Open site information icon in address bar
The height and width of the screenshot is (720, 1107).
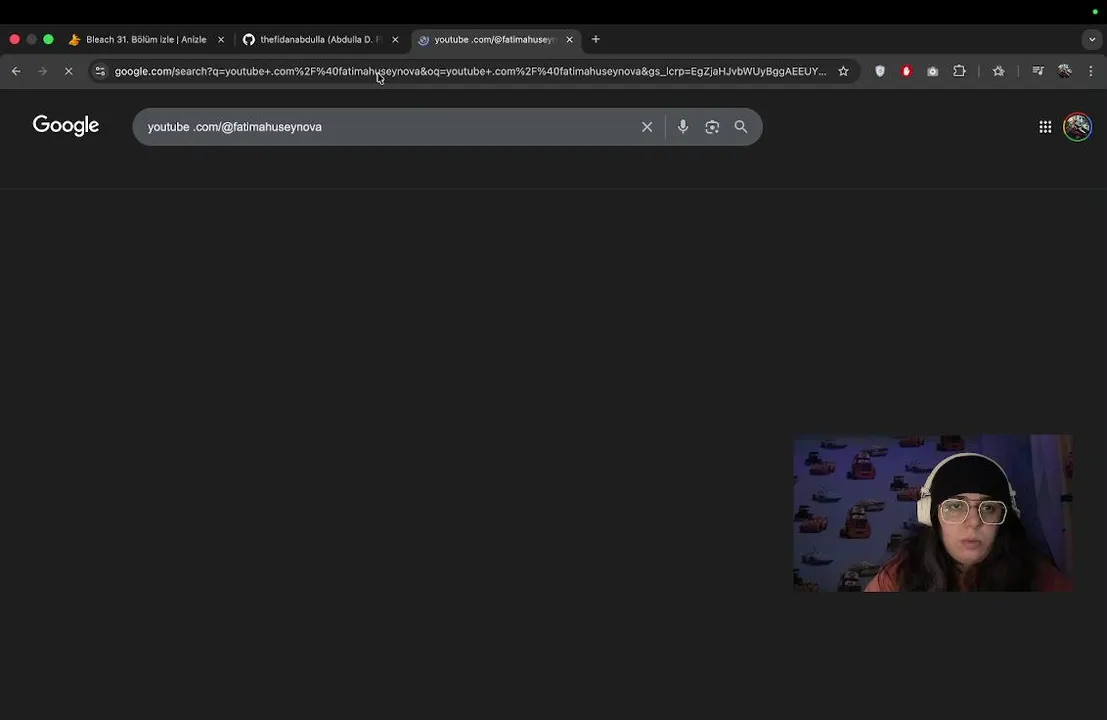click(100, 71)
